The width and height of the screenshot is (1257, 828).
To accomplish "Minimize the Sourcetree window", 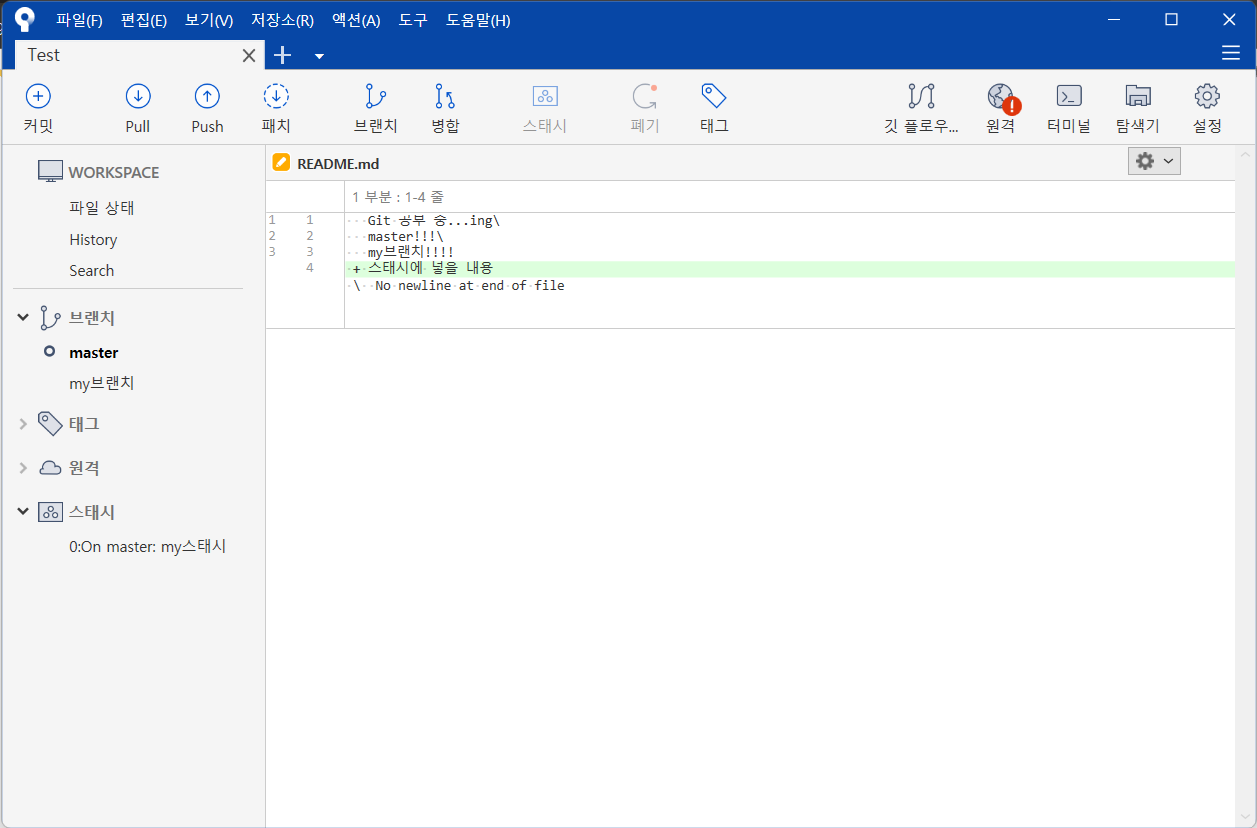I will (x=1114, y=19).
